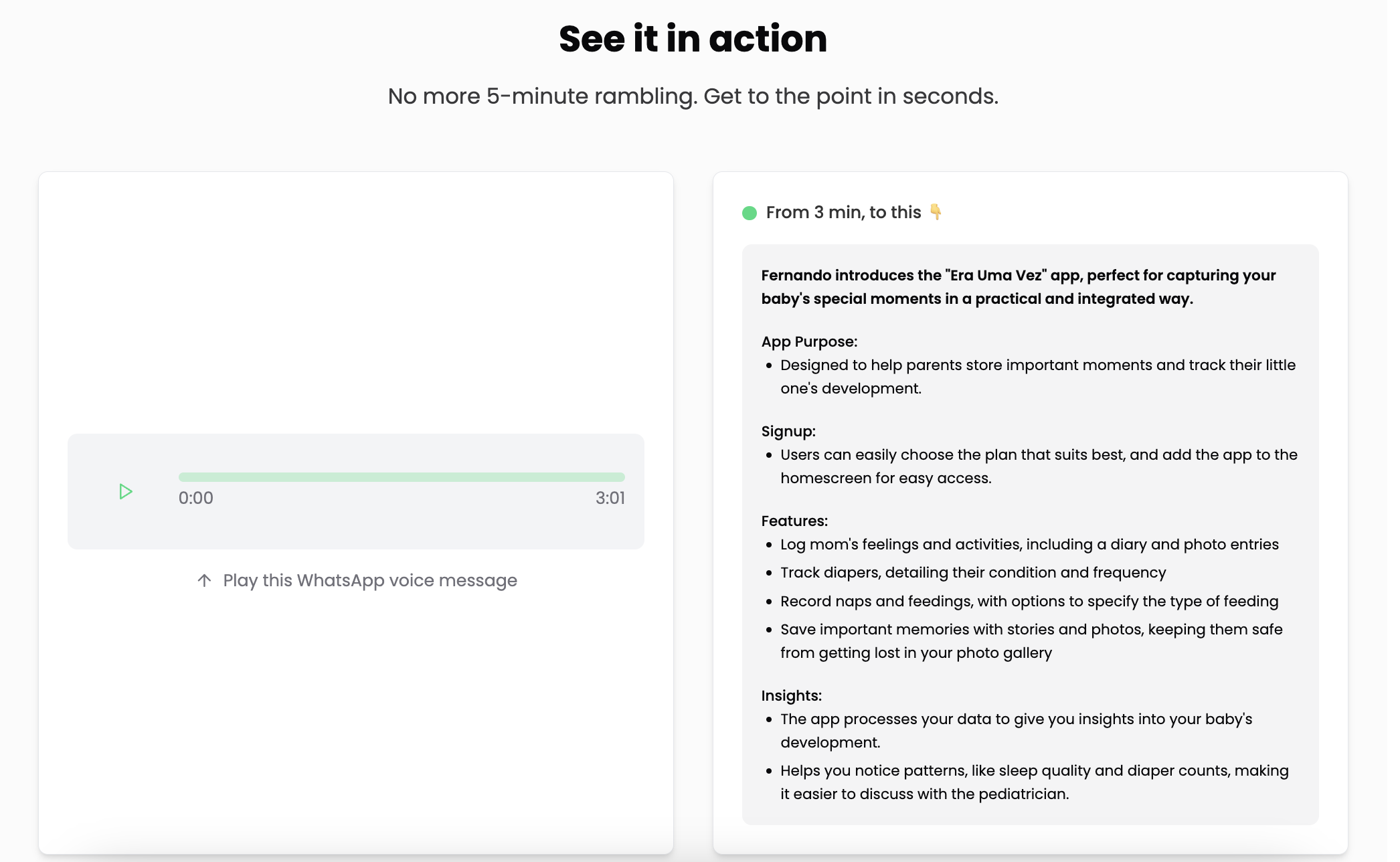Screen dimensions: 1400x862
Task: Click the "App Purpose:" section heading
Action: click(809, 341)
